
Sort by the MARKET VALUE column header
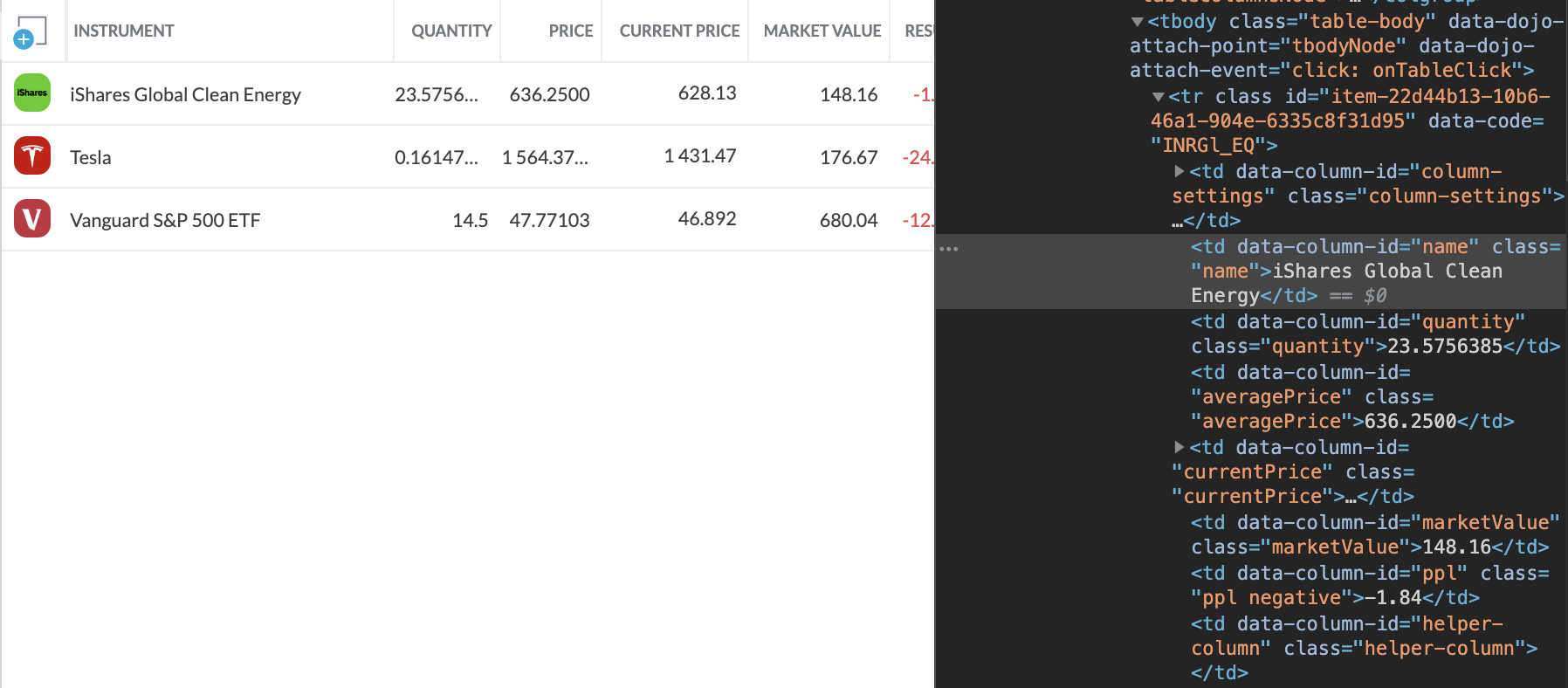tap(822, 31)
